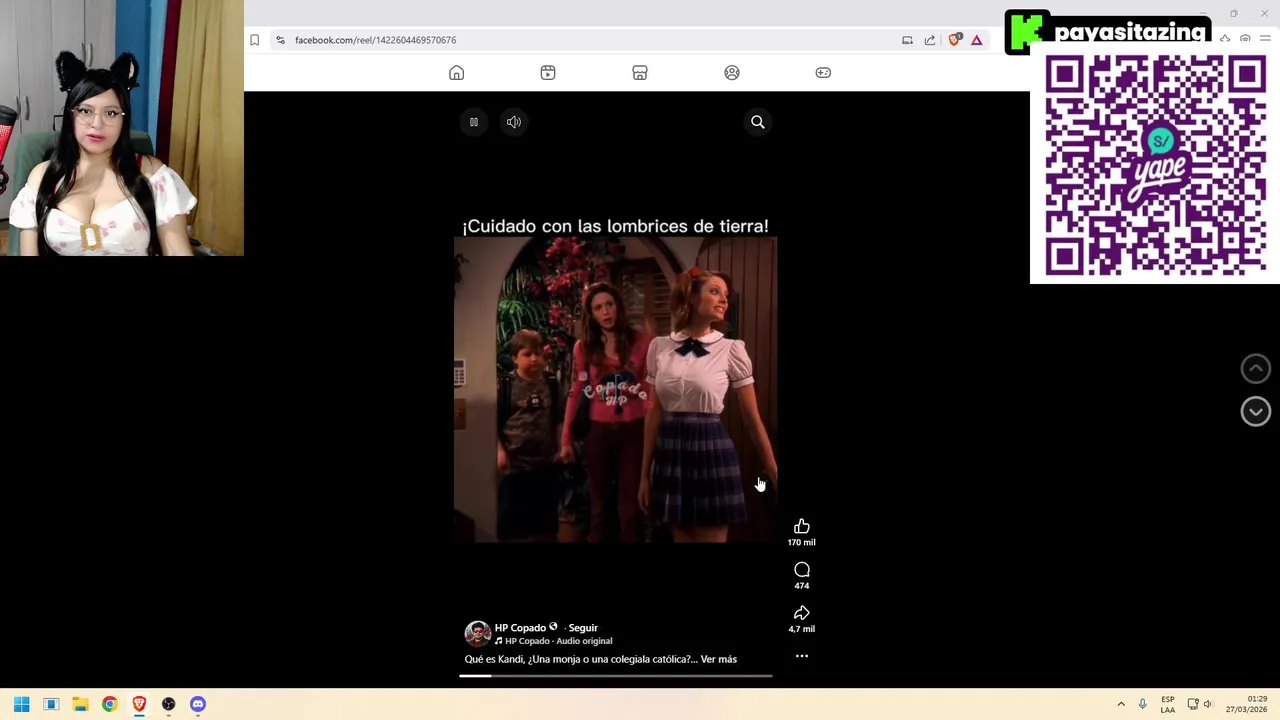
Task: Click the browser share page icon
Action: [x=930, y=40]
